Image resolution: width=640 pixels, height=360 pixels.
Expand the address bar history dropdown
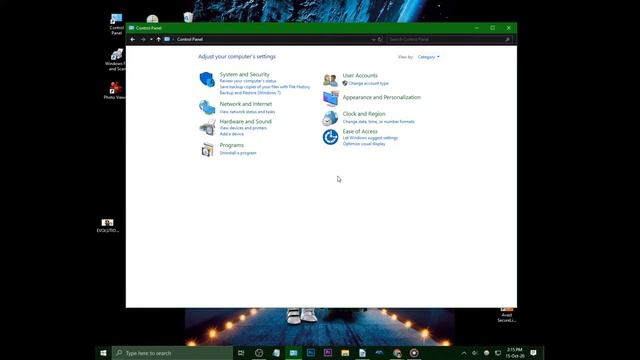(373, 39)
